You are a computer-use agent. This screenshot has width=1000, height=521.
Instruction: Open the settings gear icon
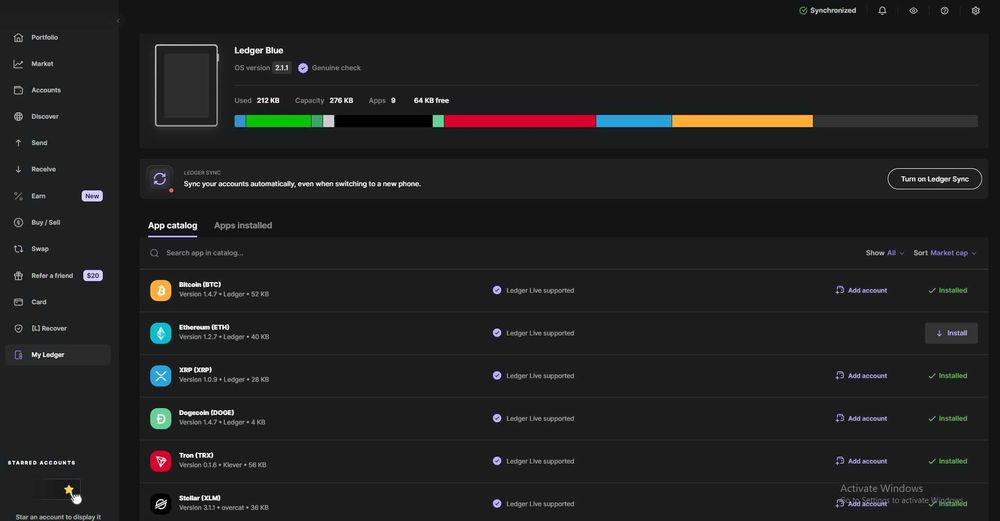(975, 11)
